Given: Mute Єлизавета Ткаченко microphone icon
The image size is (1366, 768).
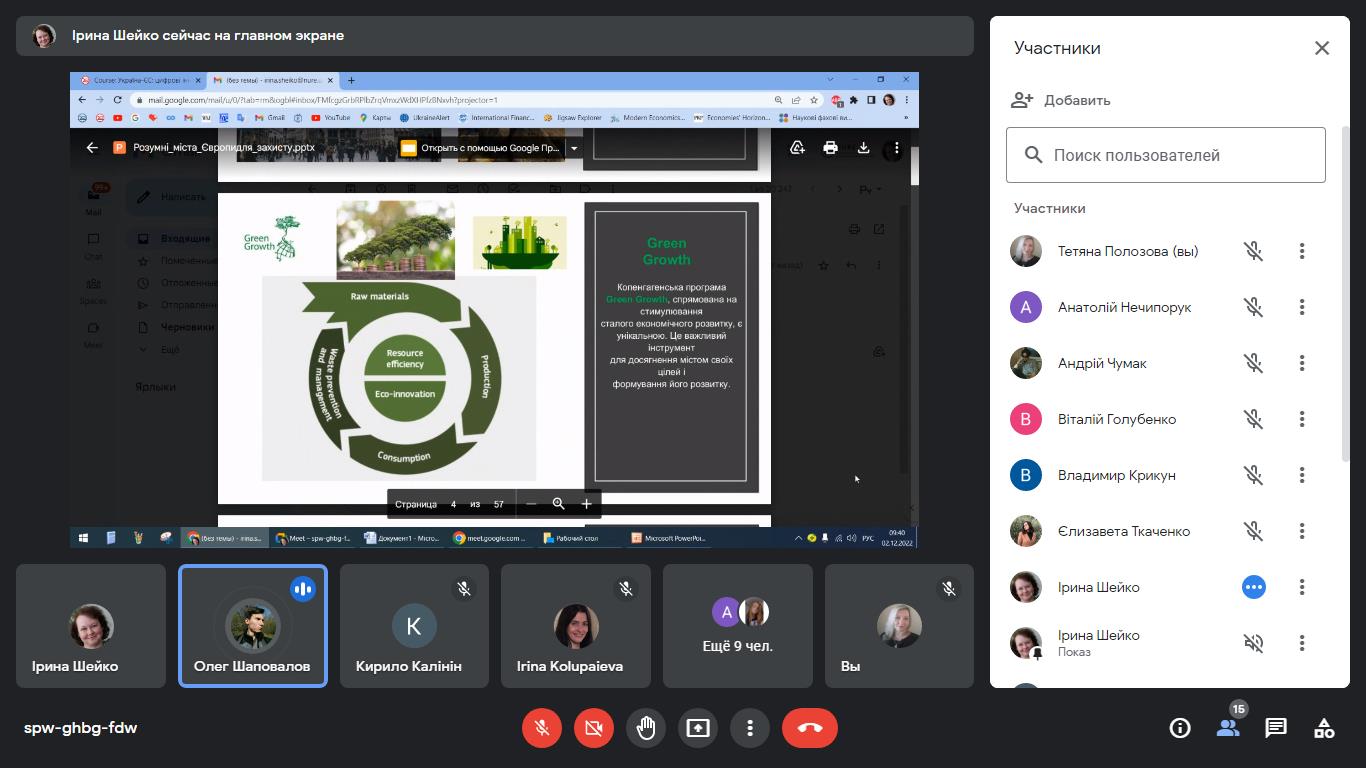Looking at the screenshot, I should click(1254, 531).
